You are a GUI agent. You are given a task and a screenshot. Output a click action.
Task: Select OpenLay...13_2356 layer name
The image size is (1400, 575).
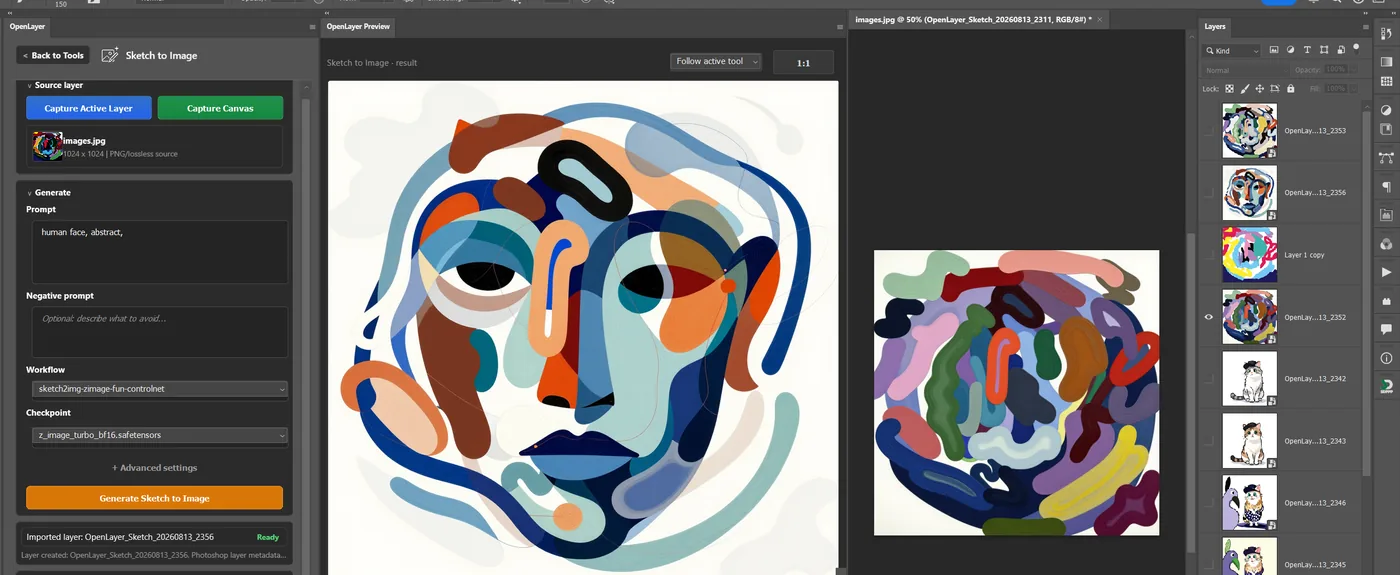pos(1315,193)
